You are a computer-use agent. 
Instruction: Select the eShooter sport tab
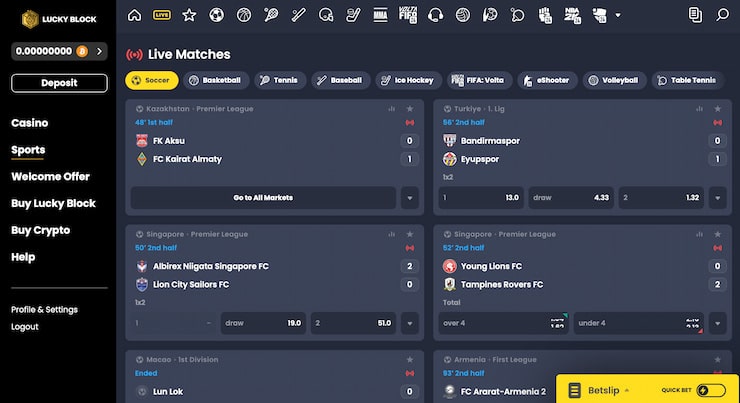tap(547, 80)
